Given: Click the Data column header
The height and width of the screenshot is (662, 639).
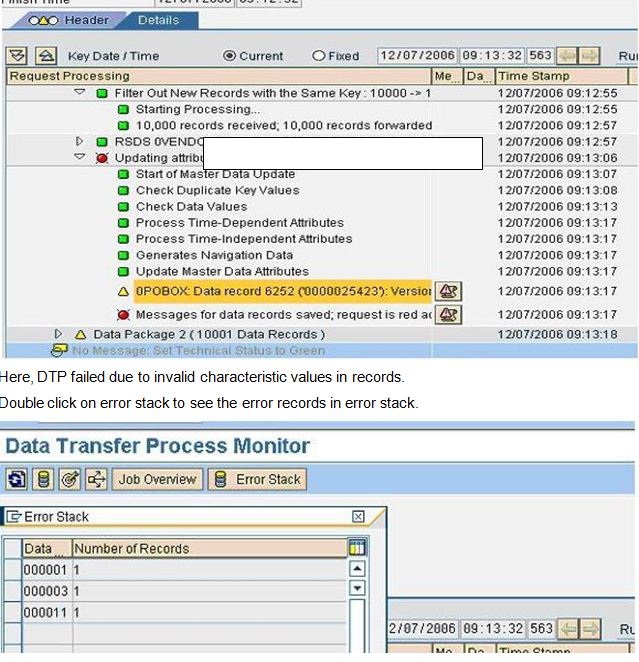Looking at the screenshot, I should pos(47,548).
